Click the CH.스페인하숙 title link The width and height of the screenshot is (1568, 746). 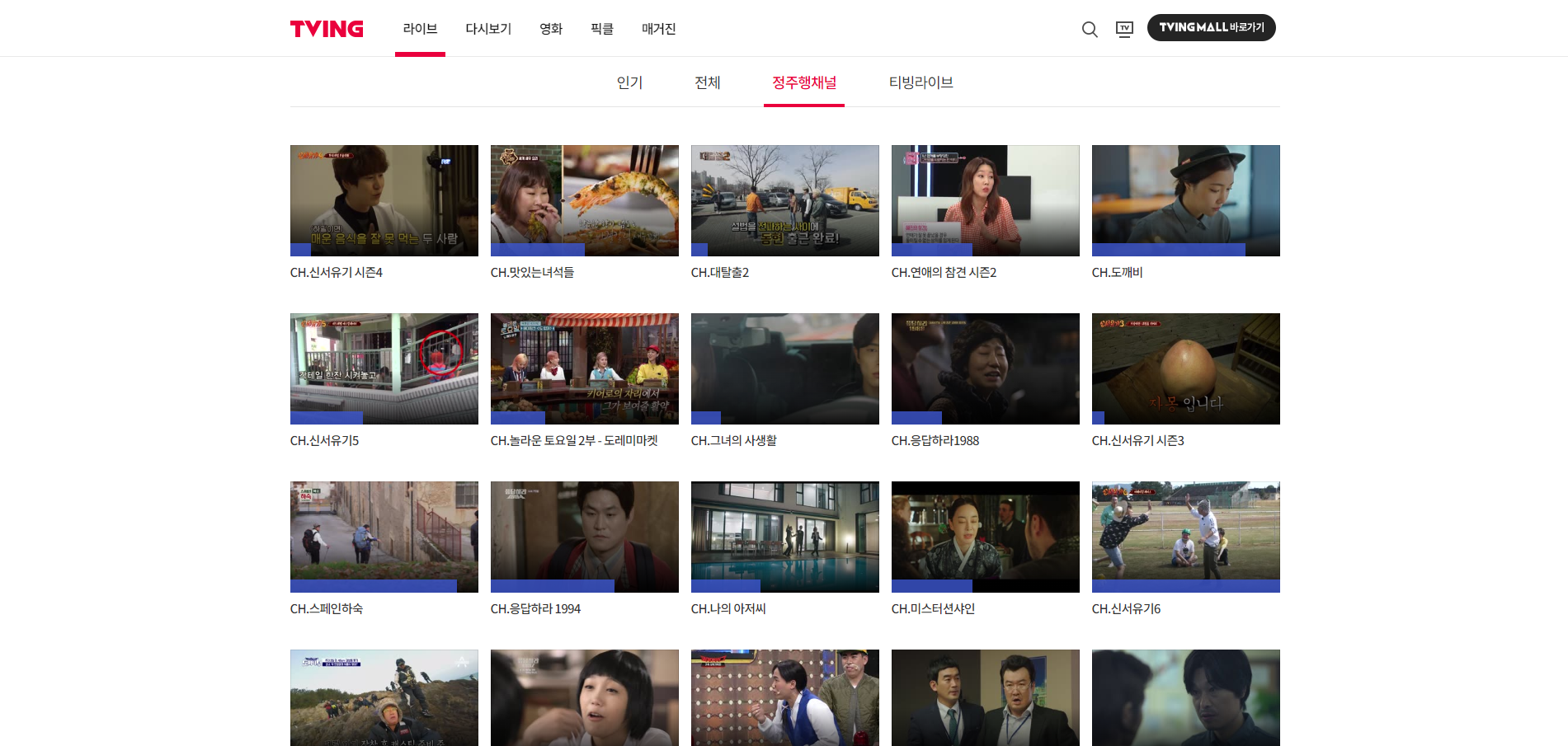tap(327, 609)
